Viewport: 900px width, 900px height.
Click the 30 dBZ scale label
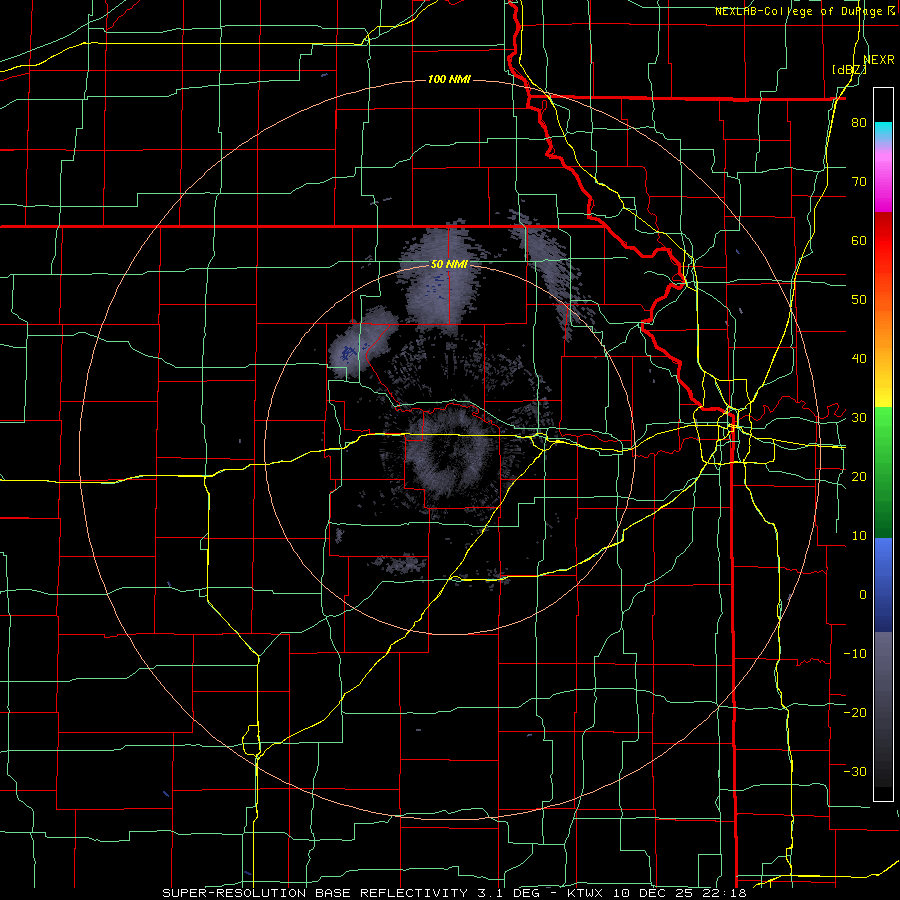coord(859,417)
